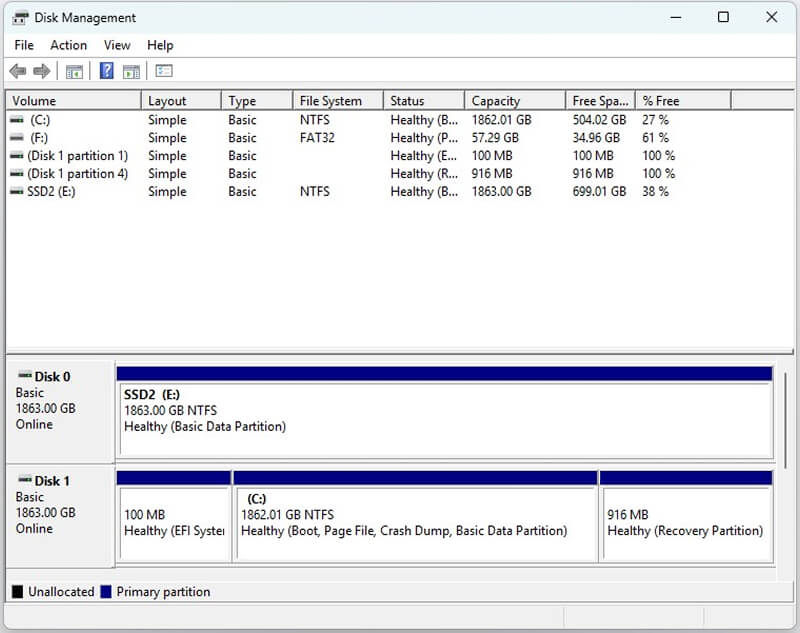Open the blue Help question mark icon

(107, 70)
